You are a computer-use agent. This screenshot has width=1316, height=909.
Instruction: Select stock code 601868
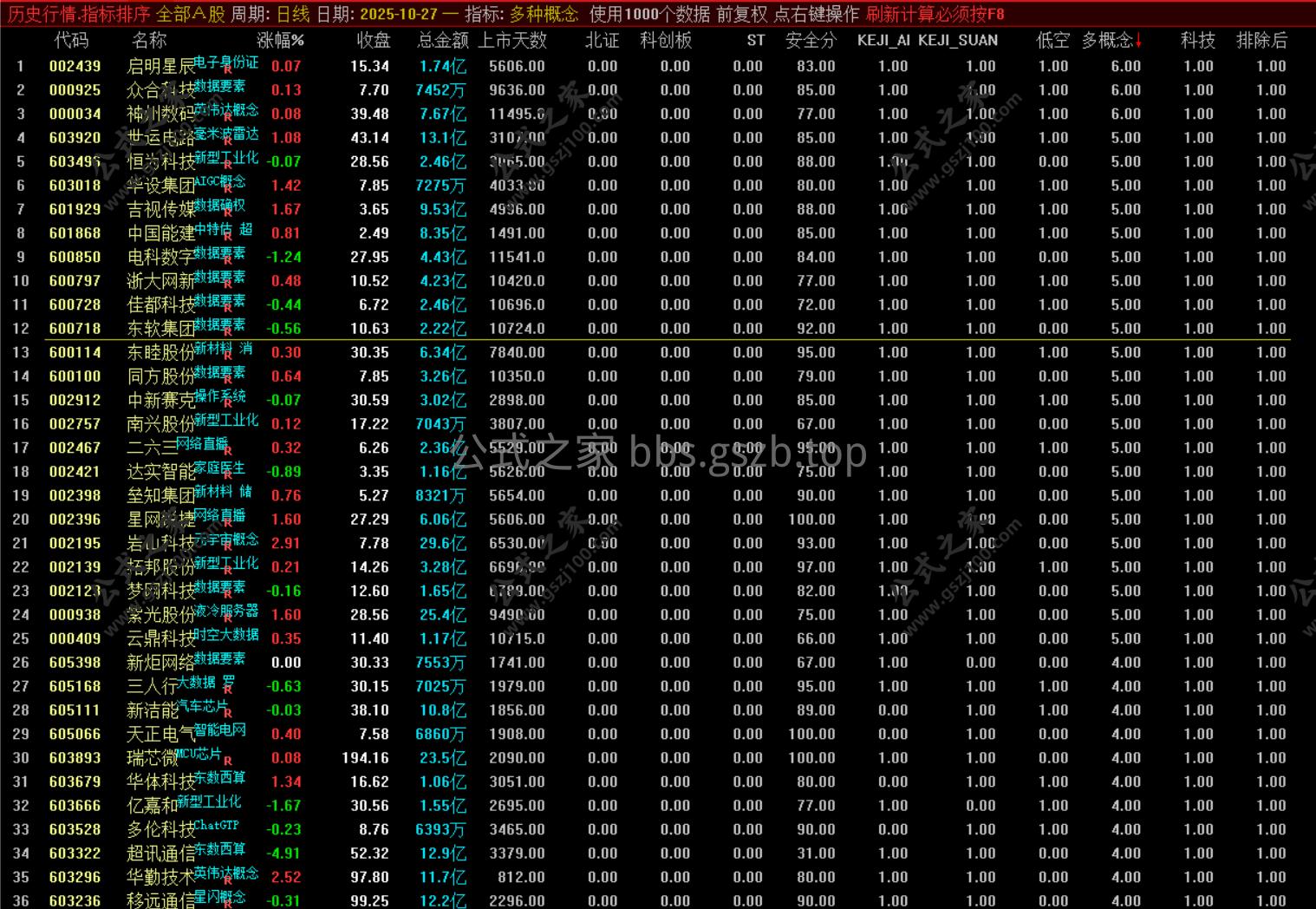pyautogui.click(x=75, y=233)
